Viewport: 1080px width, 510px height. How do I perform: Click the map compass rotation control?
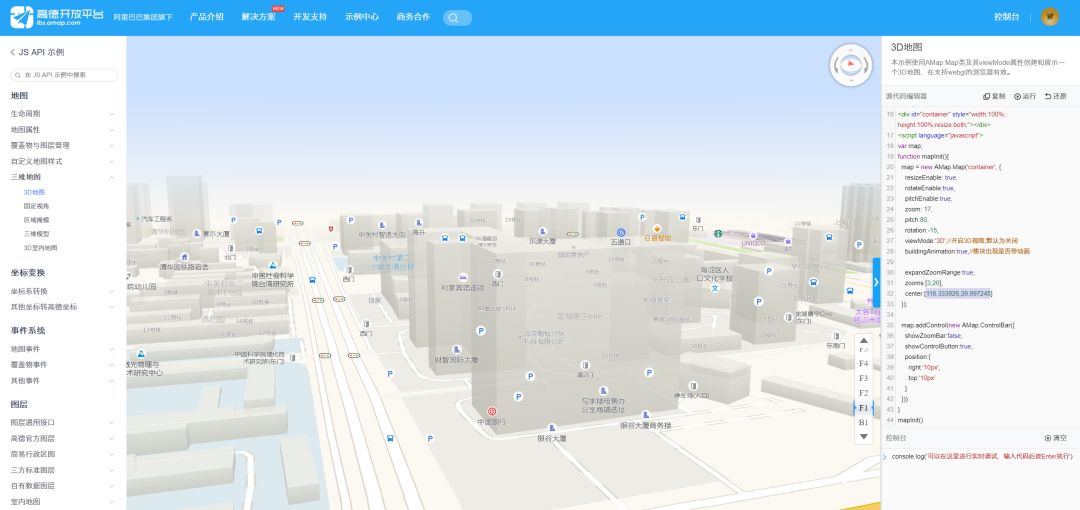pyautogui.click(x=851, y=65)
